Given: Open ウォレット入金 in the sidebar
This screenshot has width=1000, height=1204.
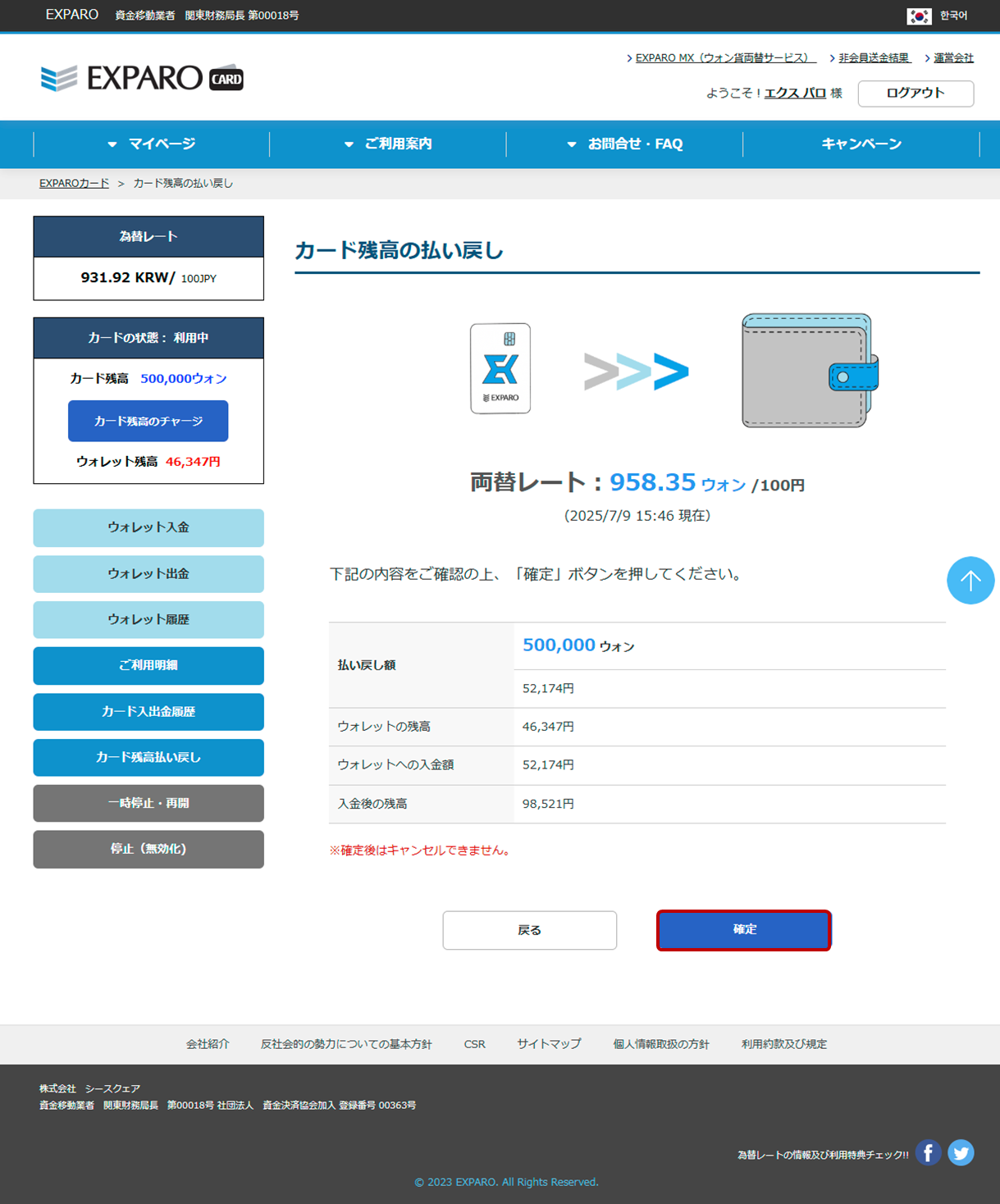Looking at the screenshot, I should click(148, 527).
